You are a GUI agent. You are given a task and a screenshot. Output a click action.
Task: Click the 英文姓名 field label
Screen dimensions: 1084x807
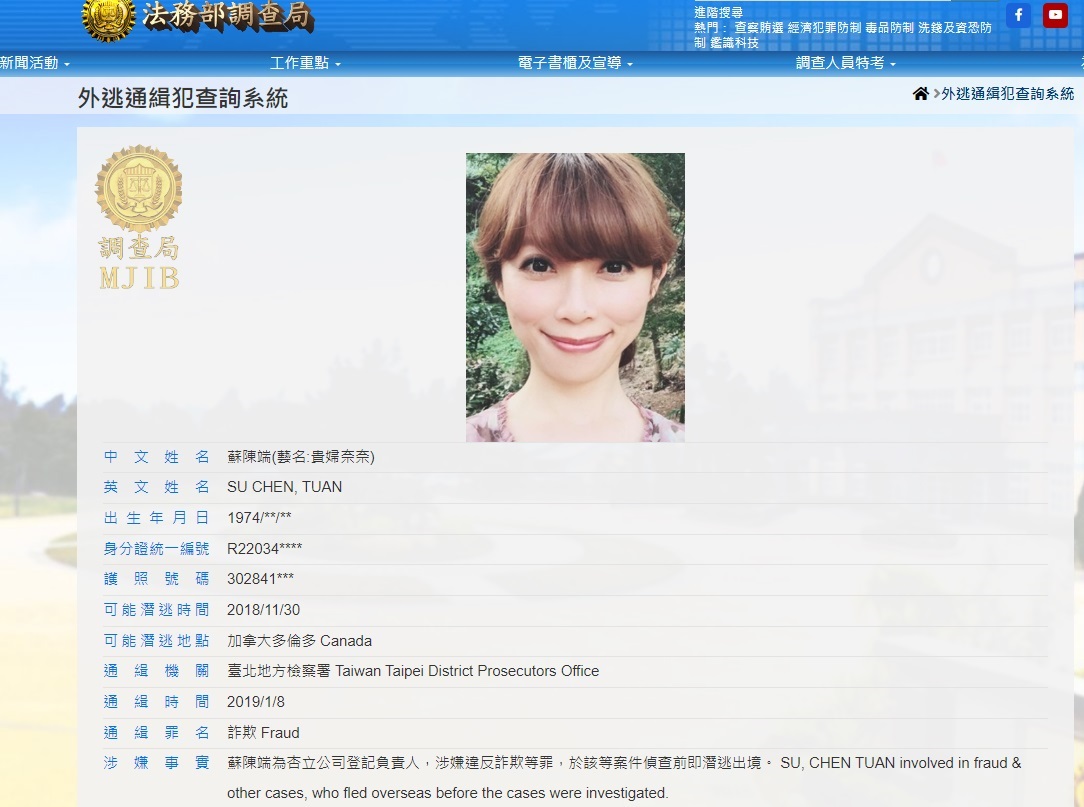click(156, 487)
